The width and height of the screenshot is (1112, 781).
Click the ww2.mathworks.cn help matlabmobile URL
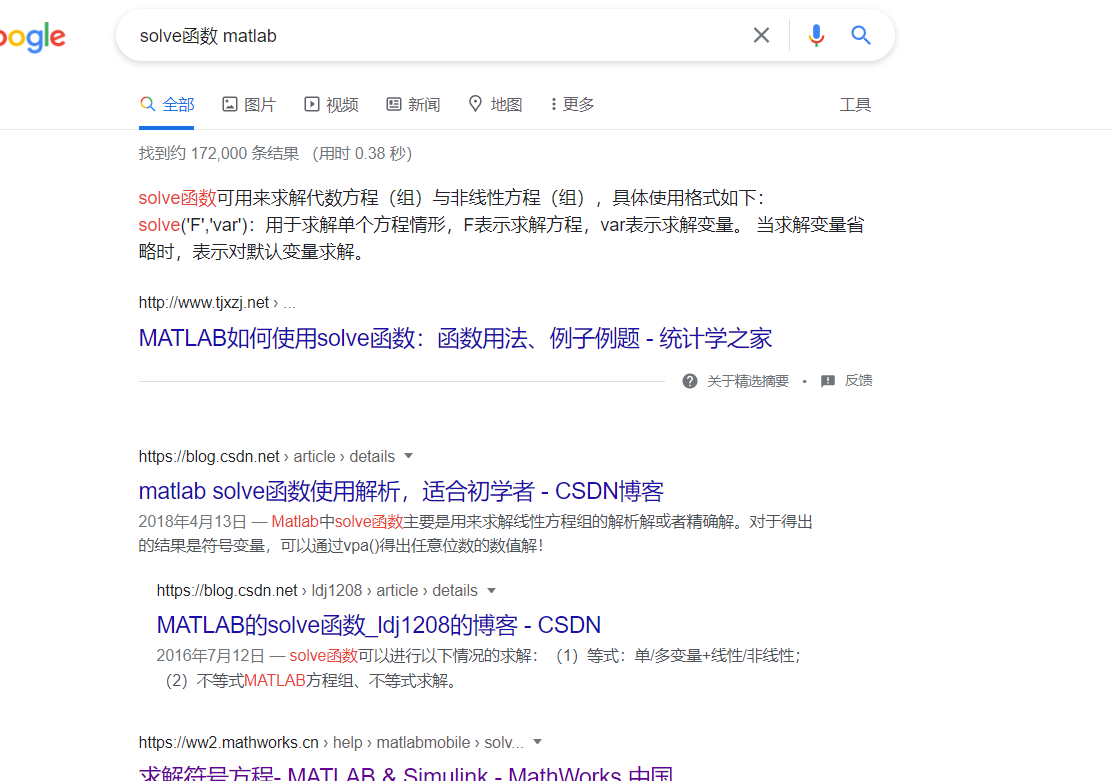[x=331, y=743]
